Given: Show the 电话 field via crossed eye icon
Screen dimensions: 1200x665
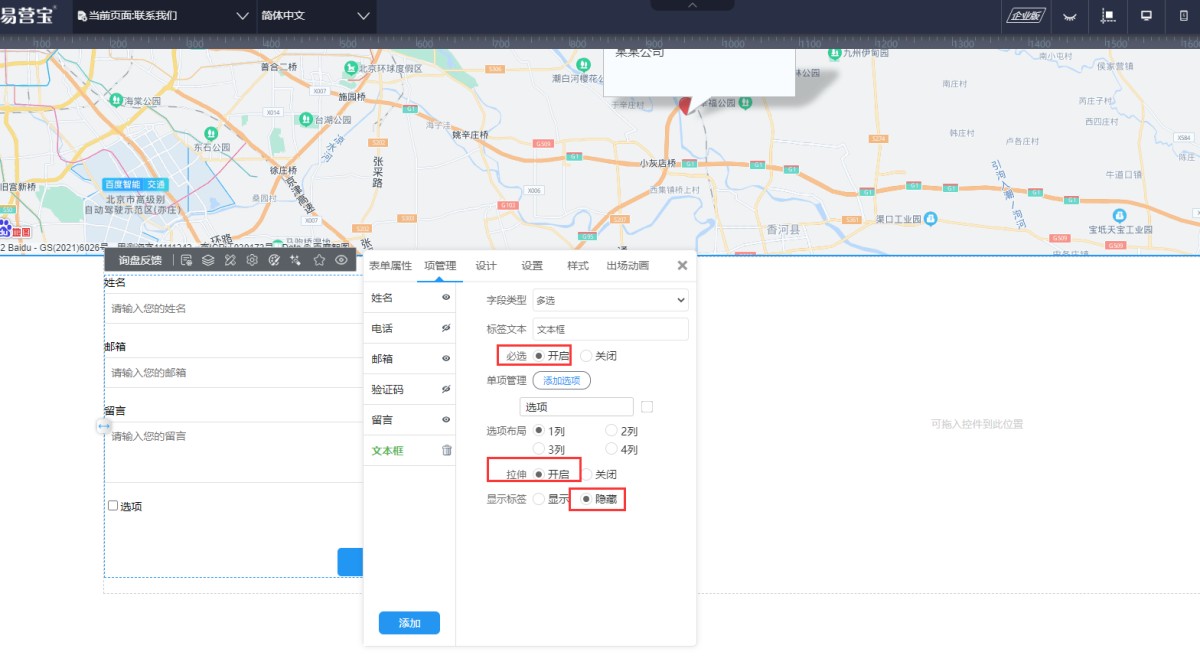Looking at the screenshot, I should (x=446, y=328).
